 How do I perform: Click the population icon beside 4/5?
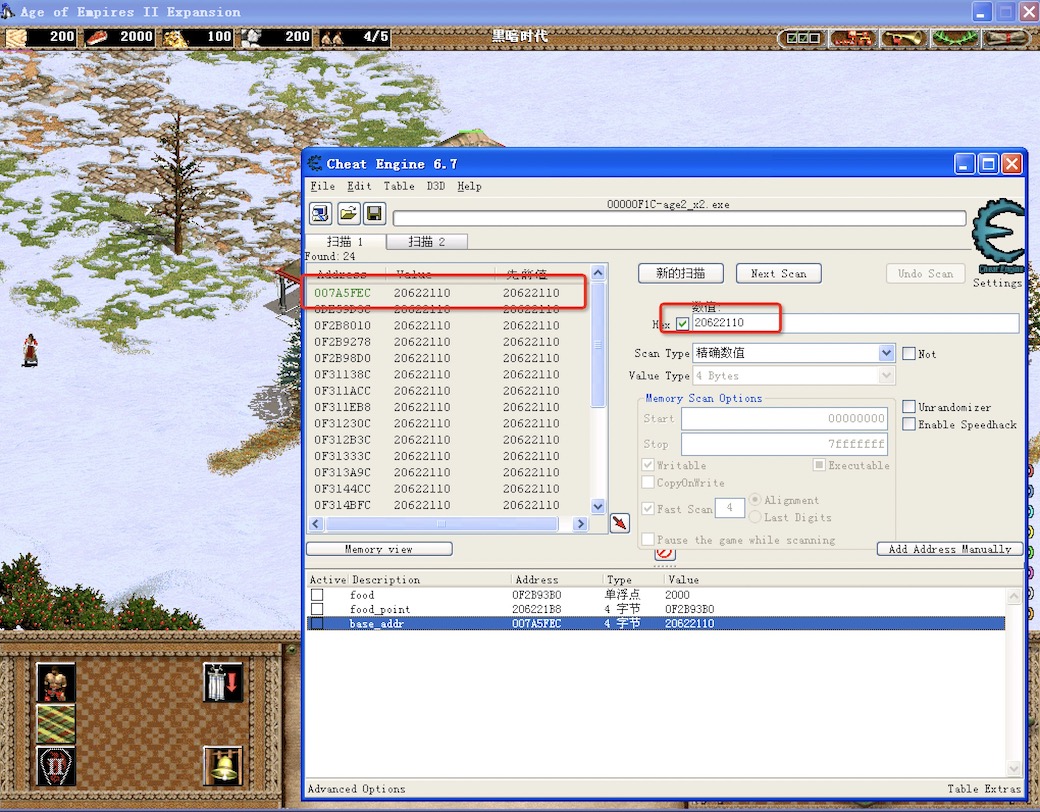click(332, 38)
